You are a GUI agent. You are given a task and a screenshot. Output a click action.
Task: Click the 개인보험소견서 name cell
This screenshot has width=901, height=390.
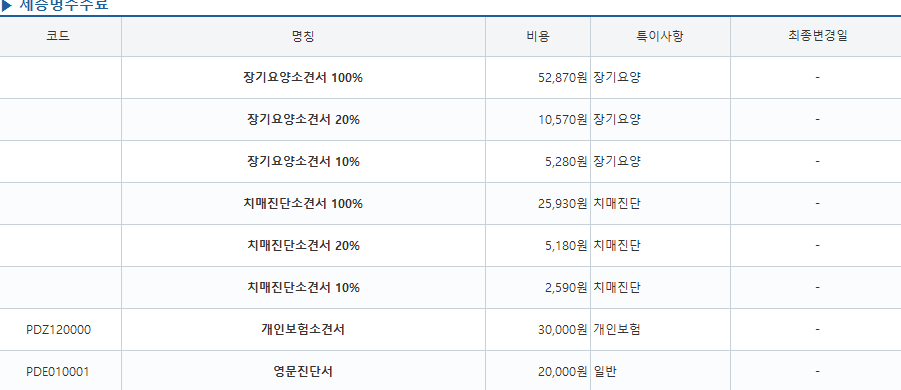(x=303, y=330)
